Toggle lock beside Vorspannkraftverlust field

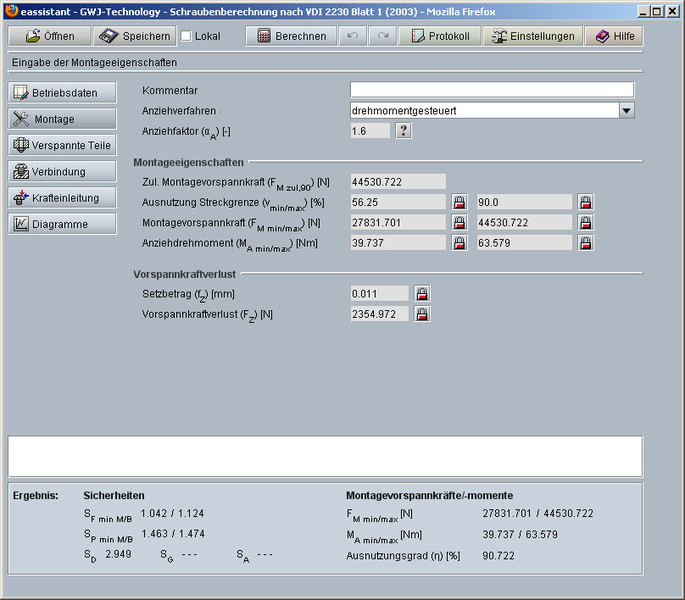[423, 315]
